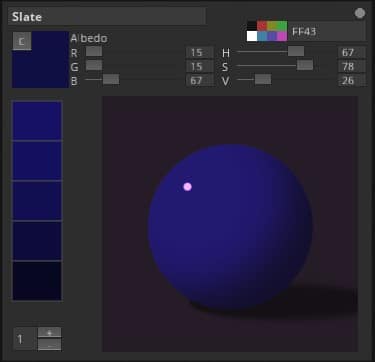375x362 pixels.
Task: Click the H value box showing 67
Action: 352,53
